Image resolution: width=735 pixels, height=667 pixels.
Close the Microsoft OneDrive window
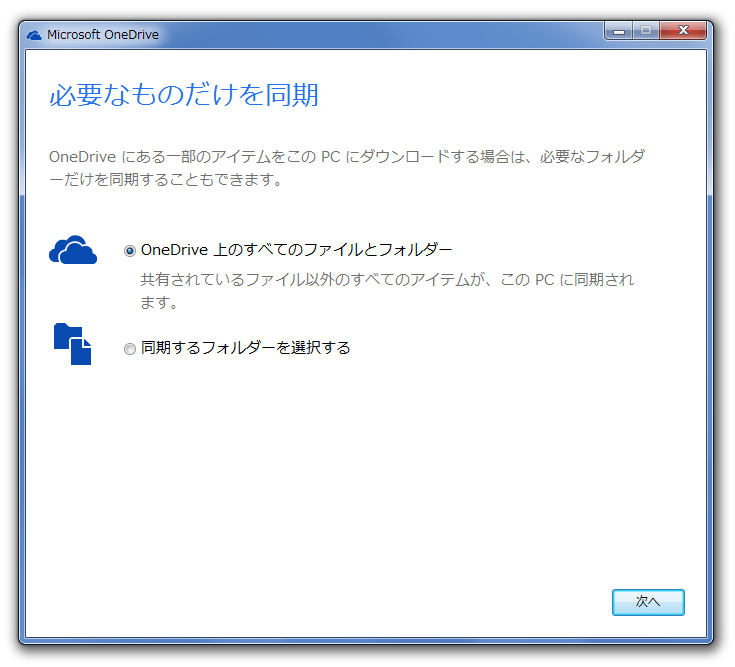683,30
